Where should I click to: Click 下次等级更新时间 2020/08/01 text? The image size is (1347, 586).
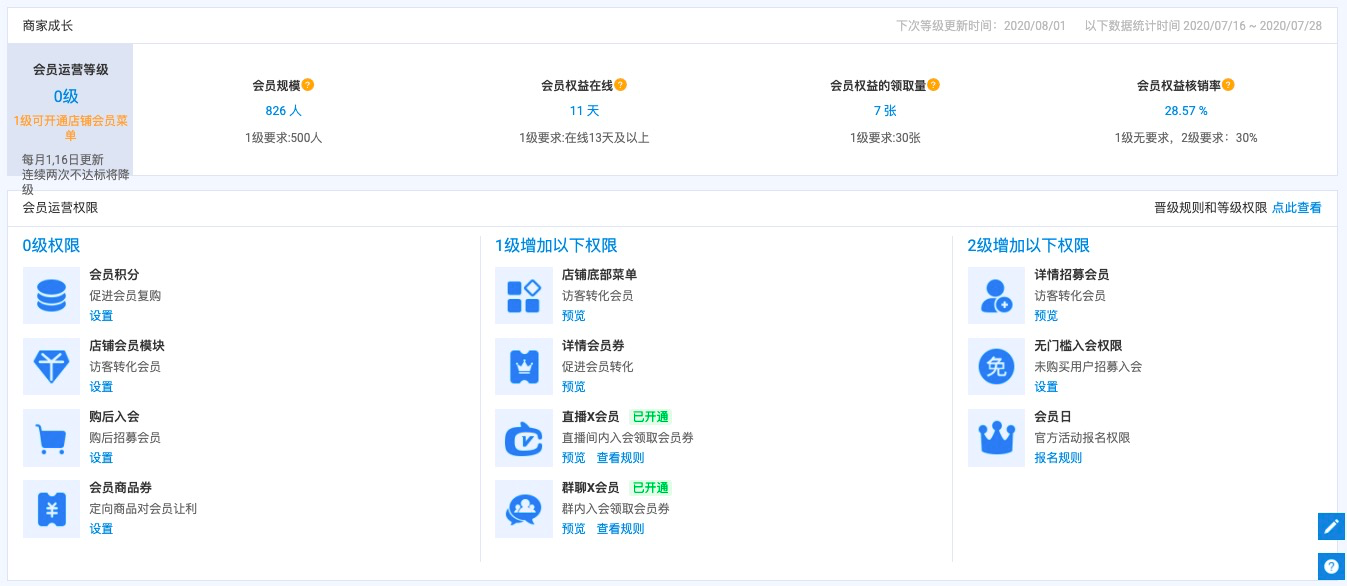pyautogui.click(x=983, y=26)
